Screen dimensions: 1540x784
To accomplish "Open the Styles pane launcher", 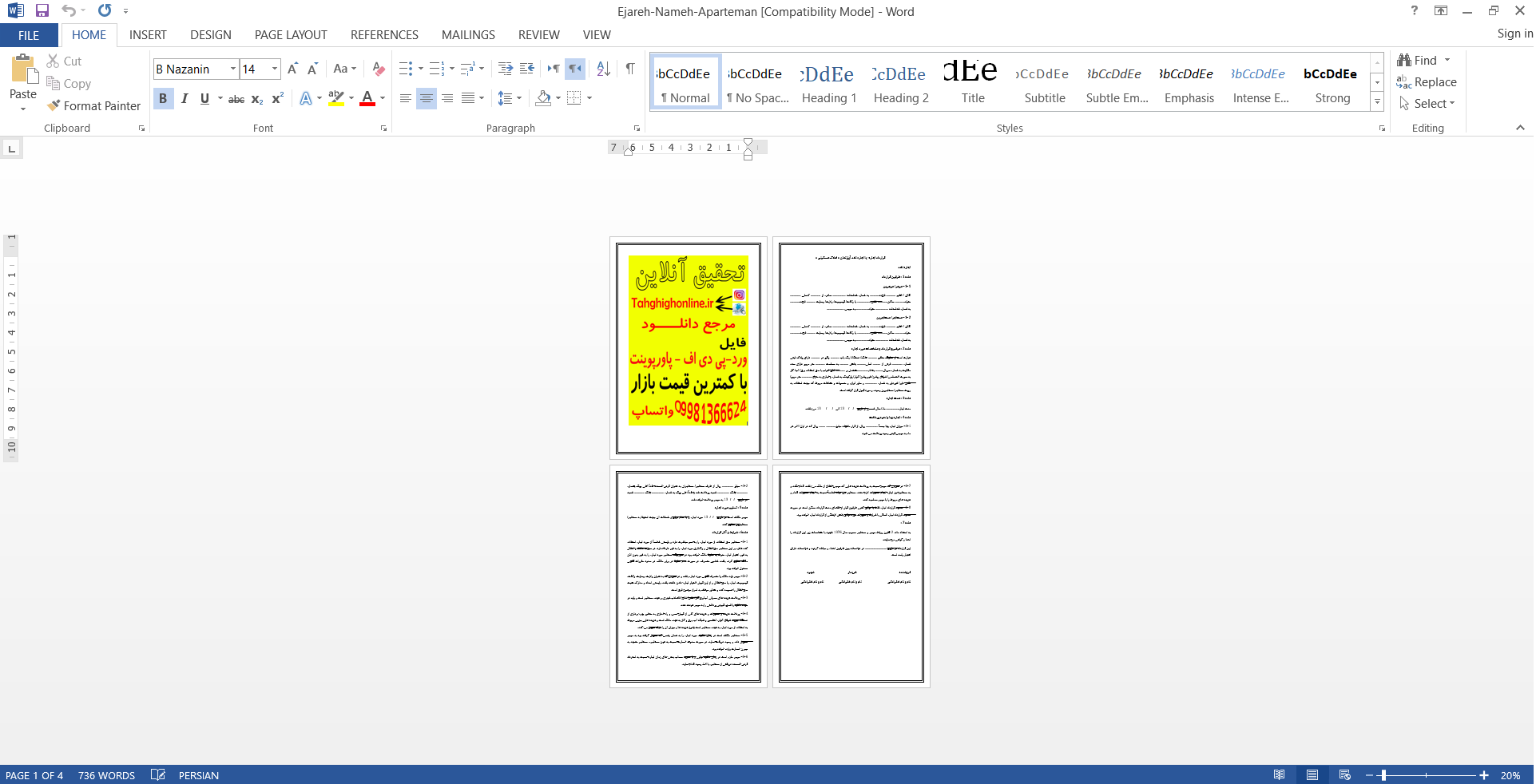I will coord(1382,129).
